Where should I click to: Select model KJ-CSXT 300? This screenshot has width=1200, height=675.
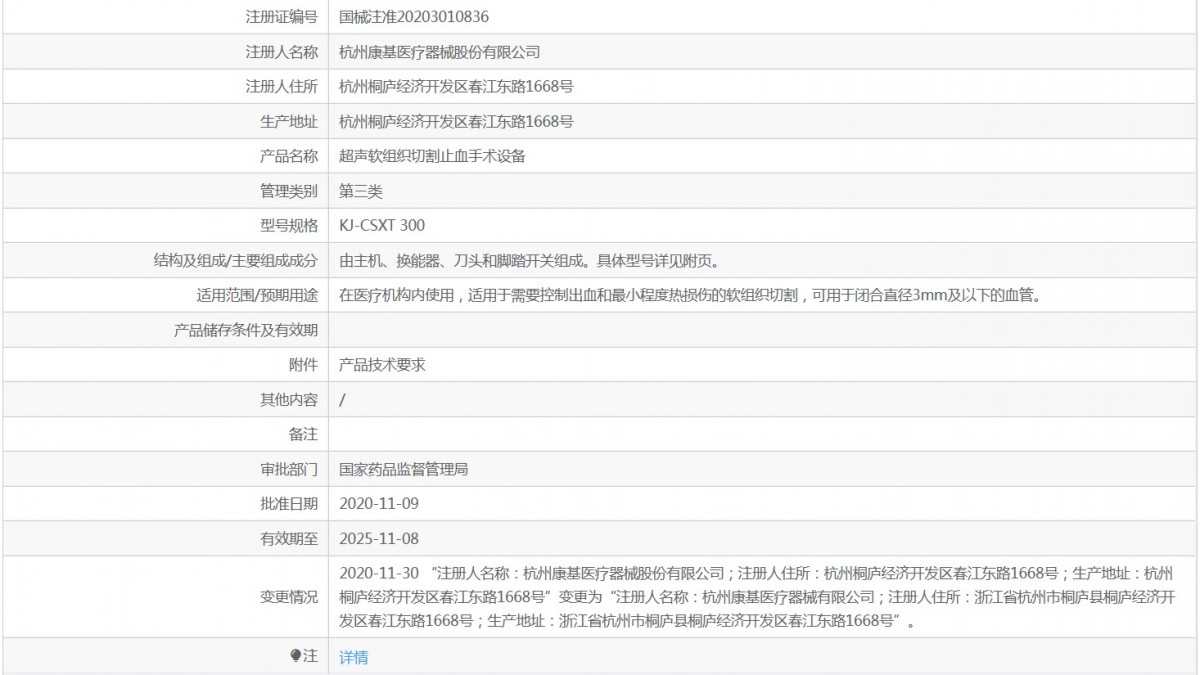pyautogui.click(x=382, y=226)
